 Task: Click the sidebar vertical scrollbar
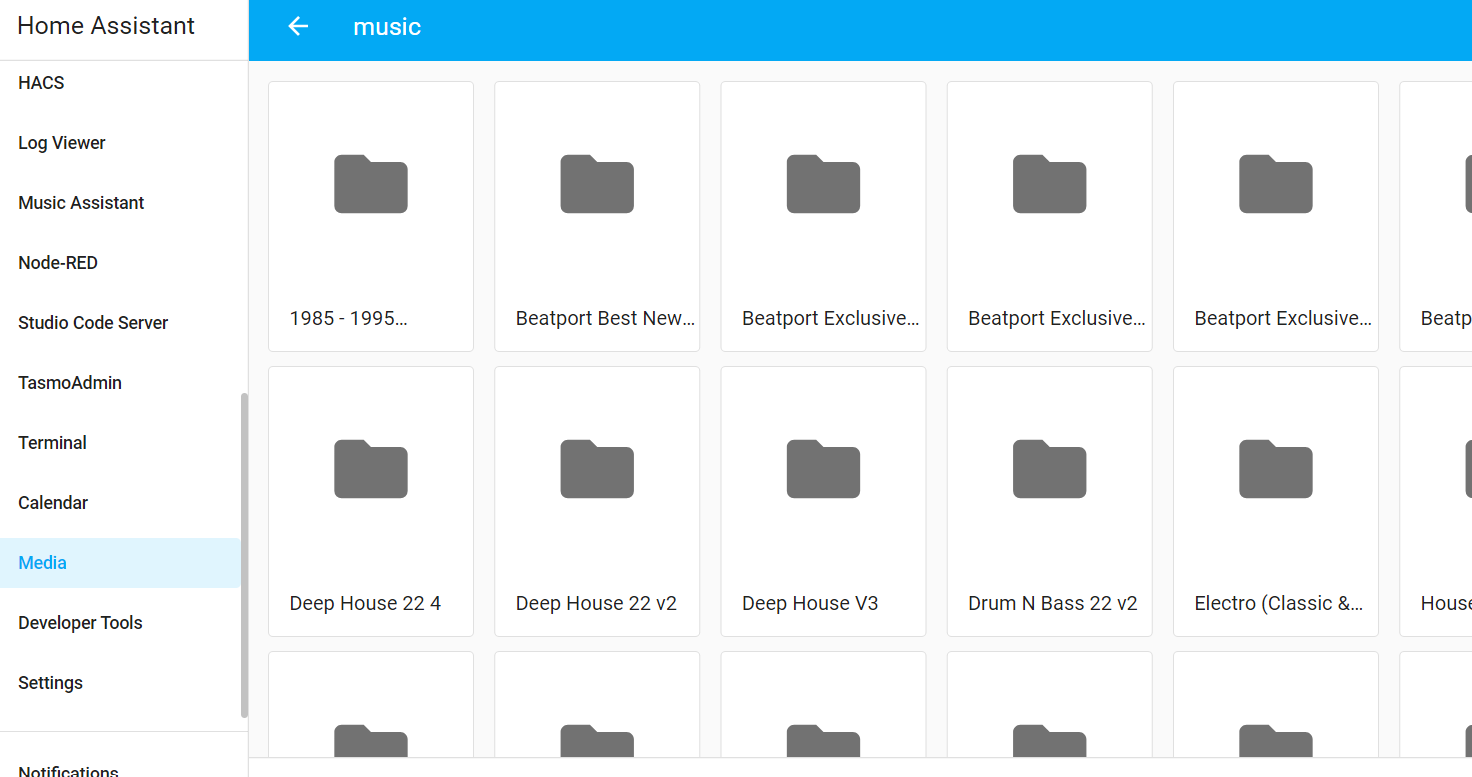(244, 555)
